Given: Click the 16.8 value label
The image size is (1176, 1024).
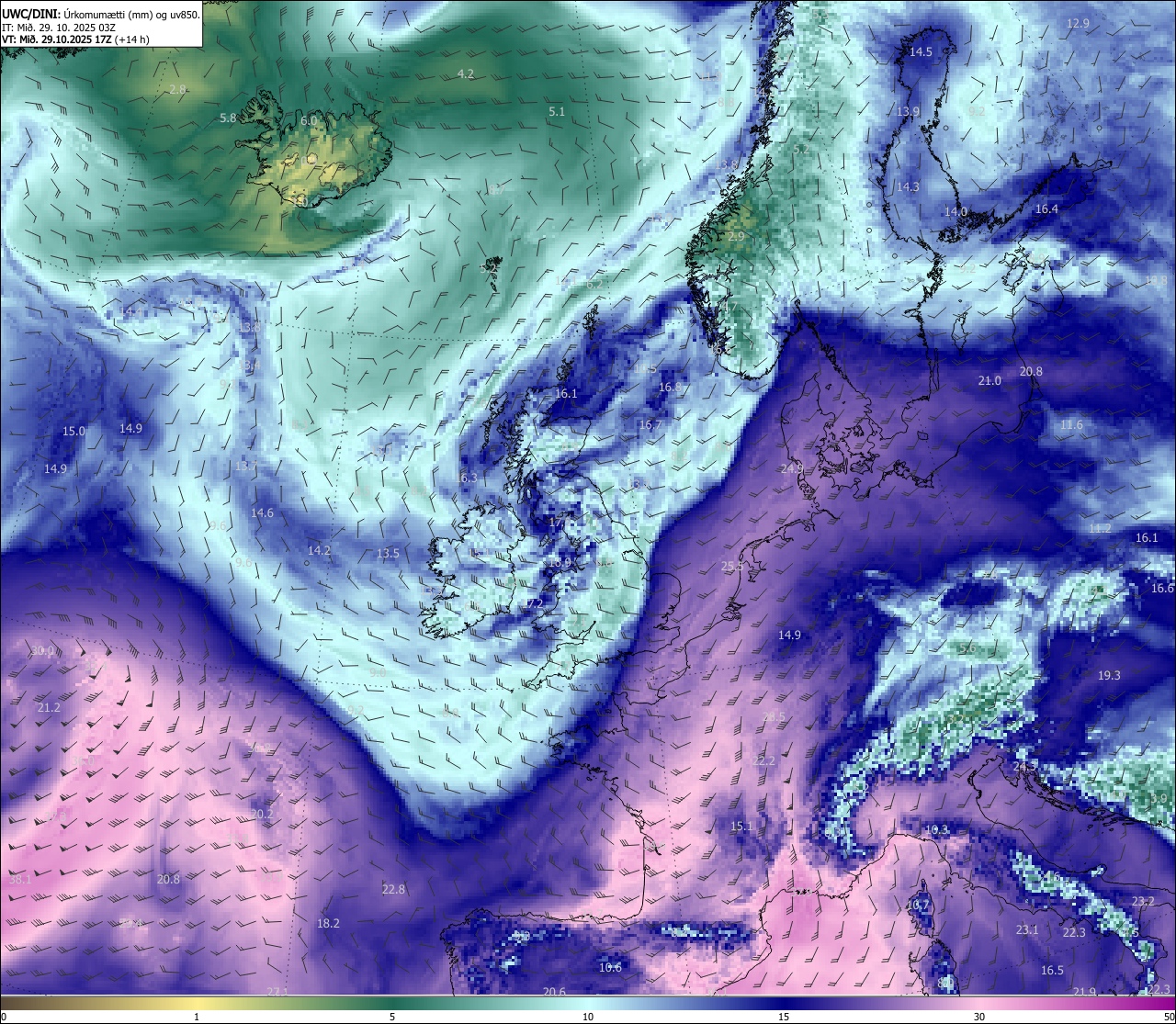Looking at the screenshot, I should (670, 388).
